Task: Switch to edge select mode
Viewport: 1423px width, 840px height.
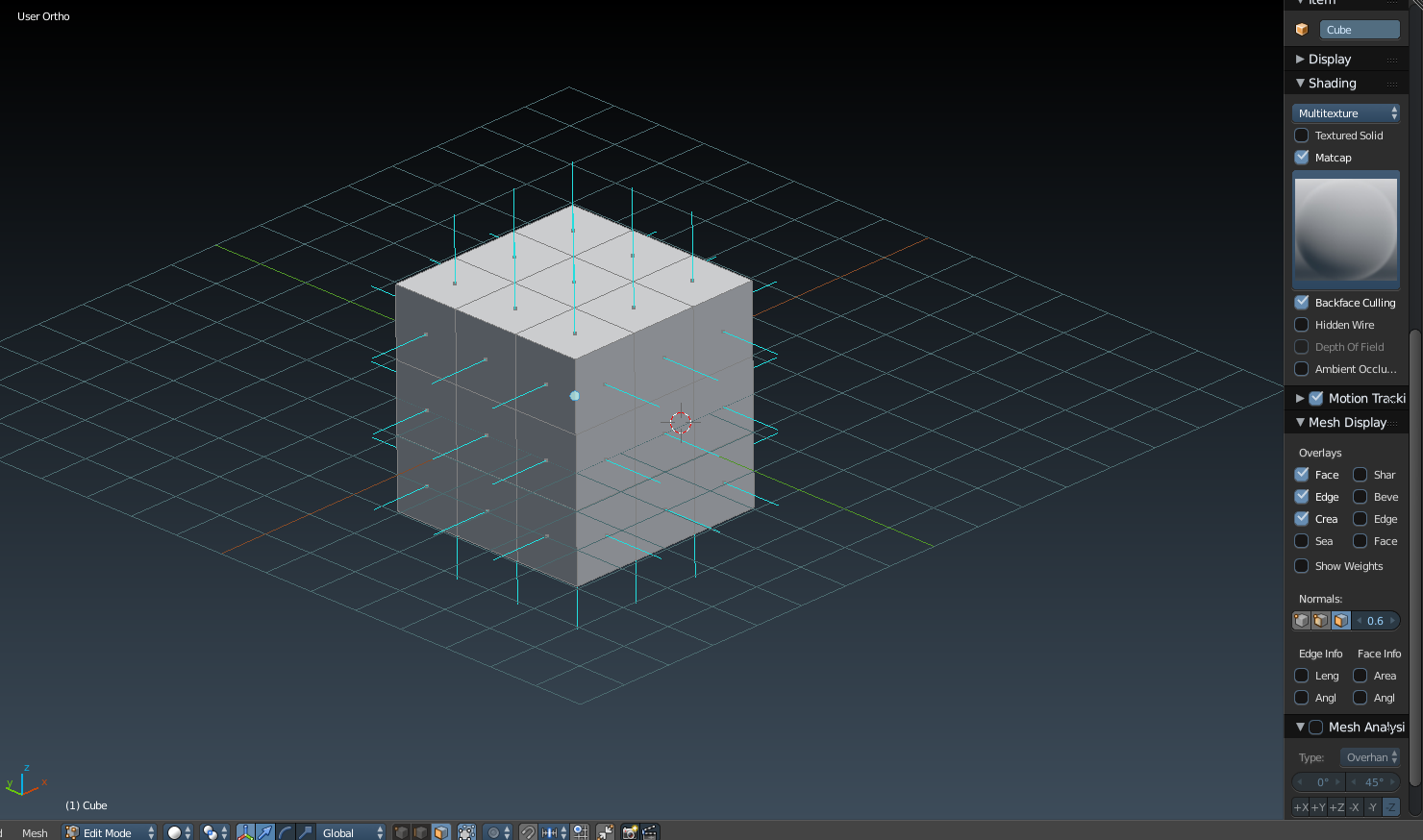Action: click(x=421, y=832)
